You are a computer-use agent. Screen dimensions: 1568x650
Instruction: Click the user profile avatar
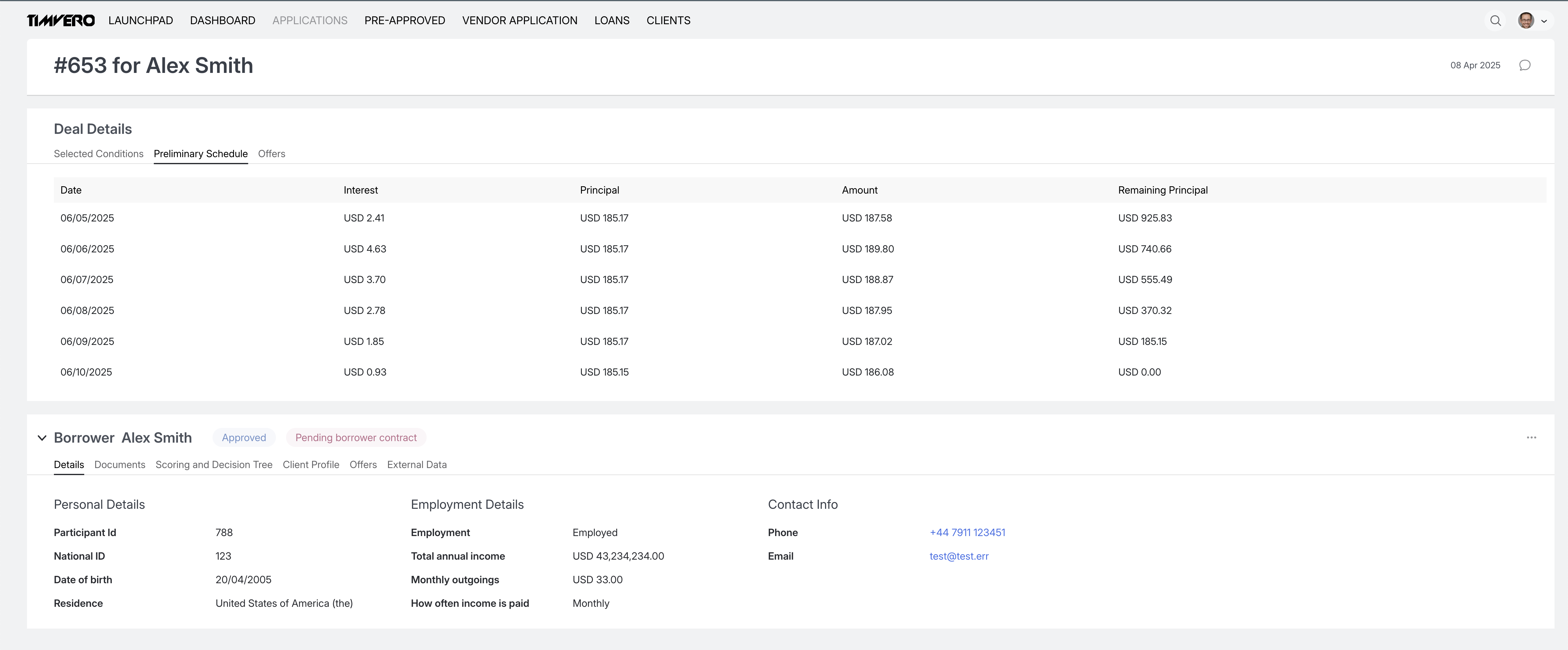pos(1527,20)
